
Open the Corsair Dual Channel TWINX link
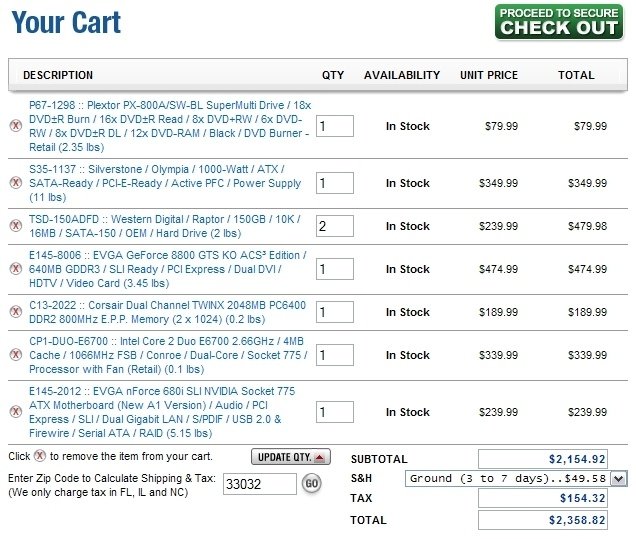[x=160, y=305]
